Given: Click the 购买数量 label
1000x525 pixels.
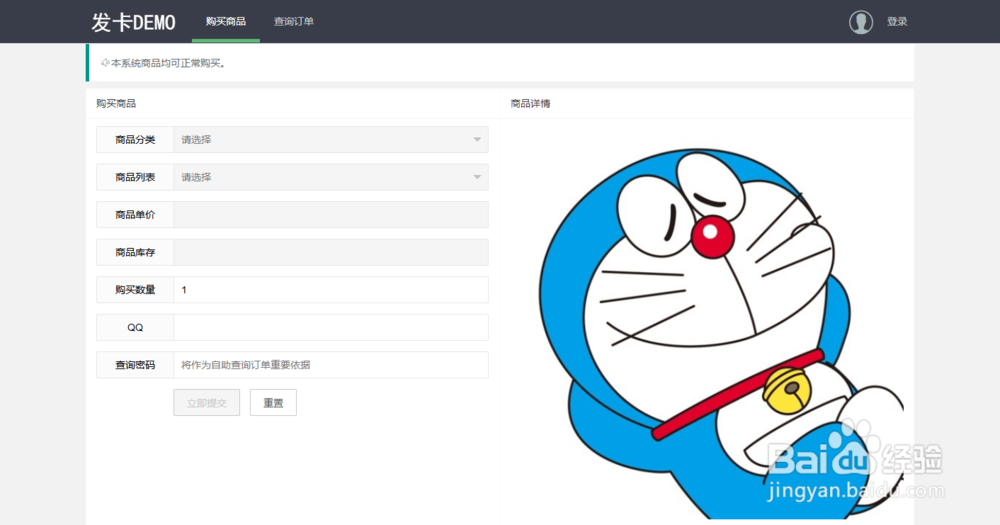Looking at the screenshot, I should pos(135,290).
